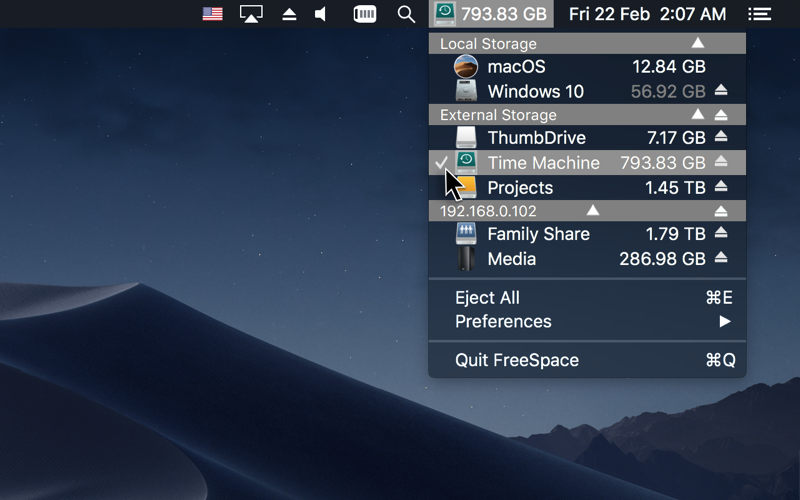
Task: Click the 12.84 GB free space value
Action: 669,66
